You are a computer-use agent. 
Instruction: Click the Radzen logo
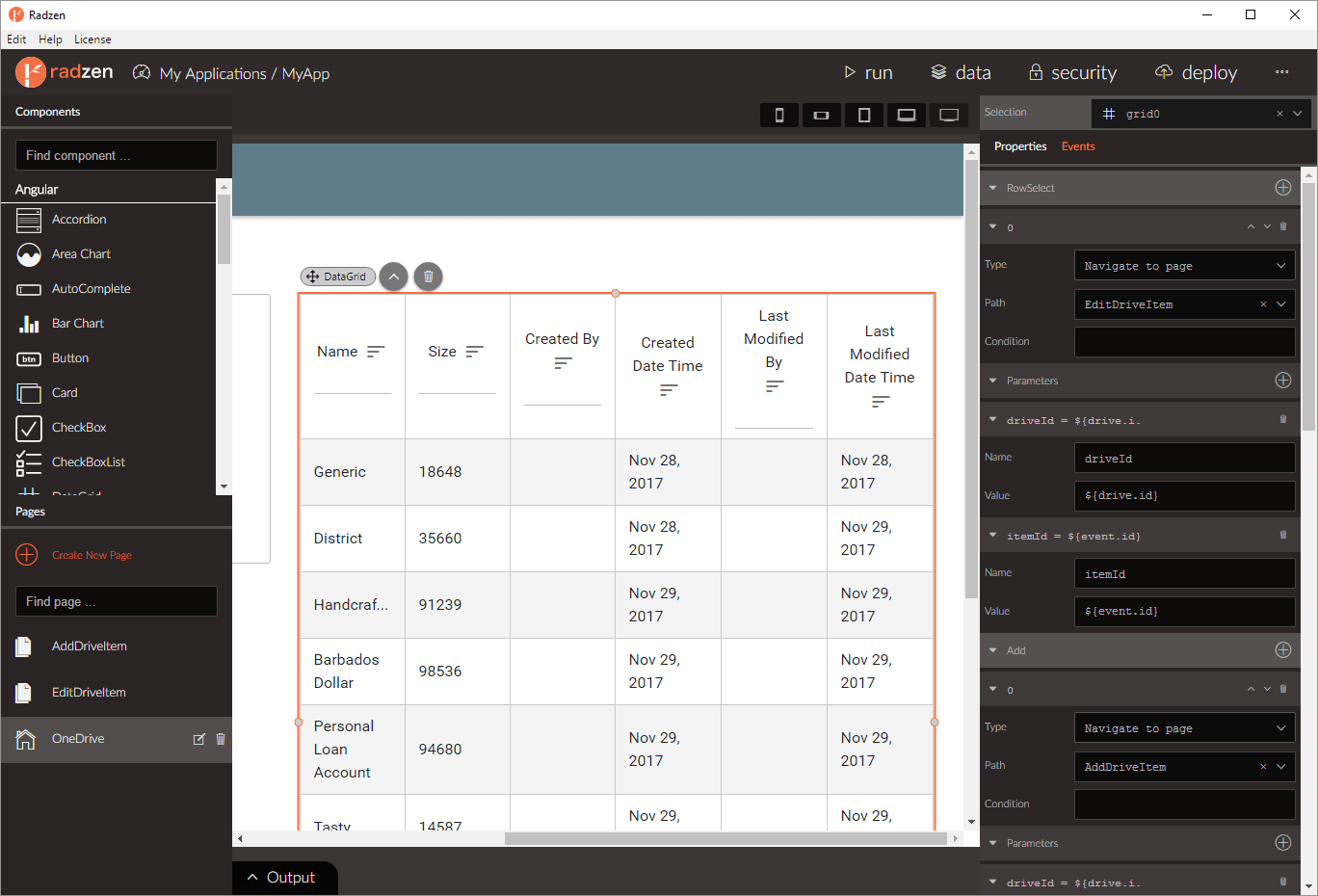pos(65,72)
